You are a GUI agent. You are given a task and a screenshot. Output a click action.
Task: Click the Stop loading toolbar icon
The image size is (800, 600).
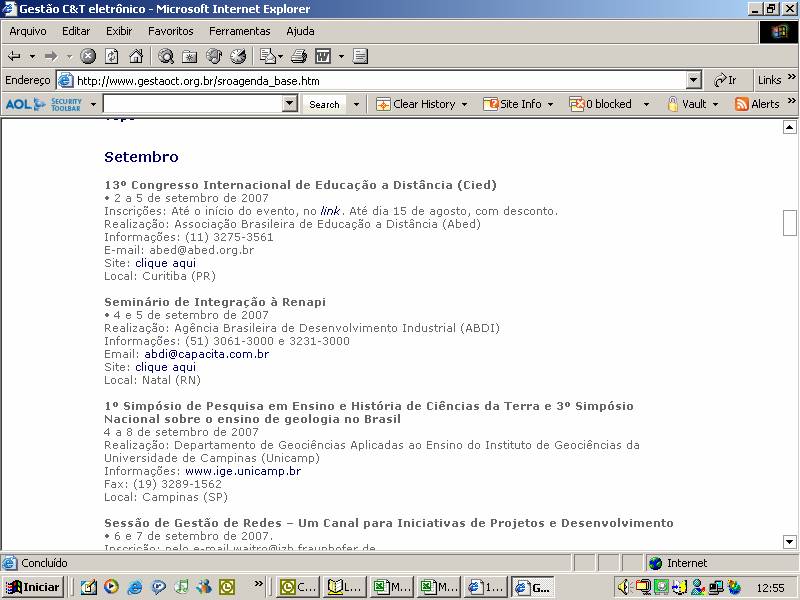tap(88, 56)
